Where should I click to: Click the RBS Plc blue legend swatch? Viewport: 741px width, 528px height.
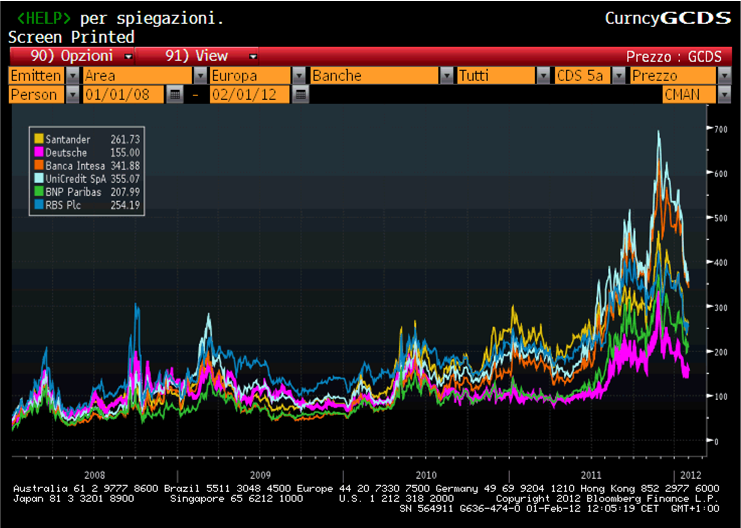pos(39,205)
